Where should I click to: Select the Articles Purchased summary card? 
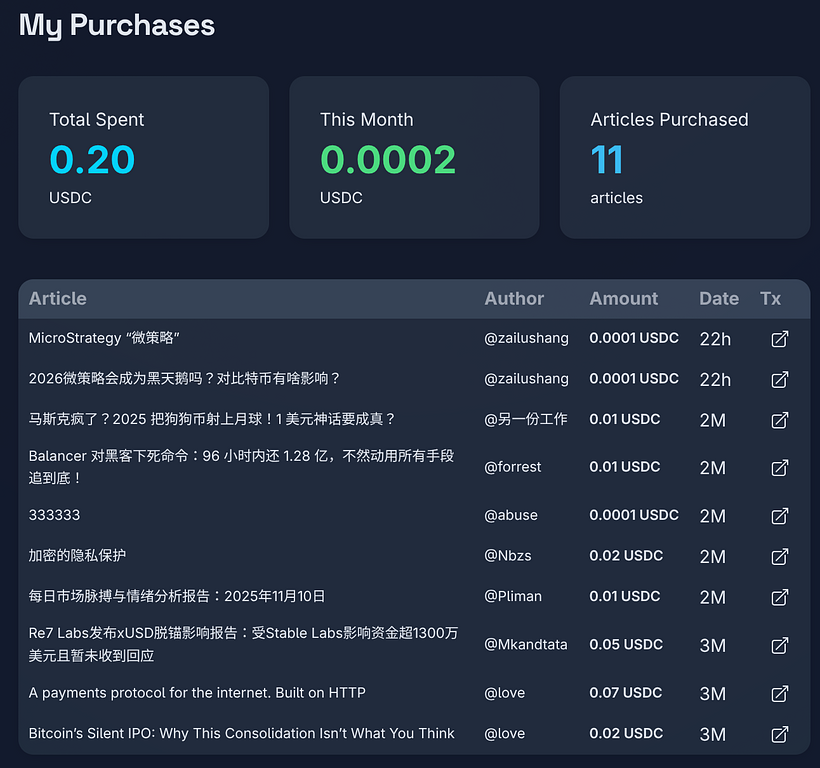click(684, 158)
